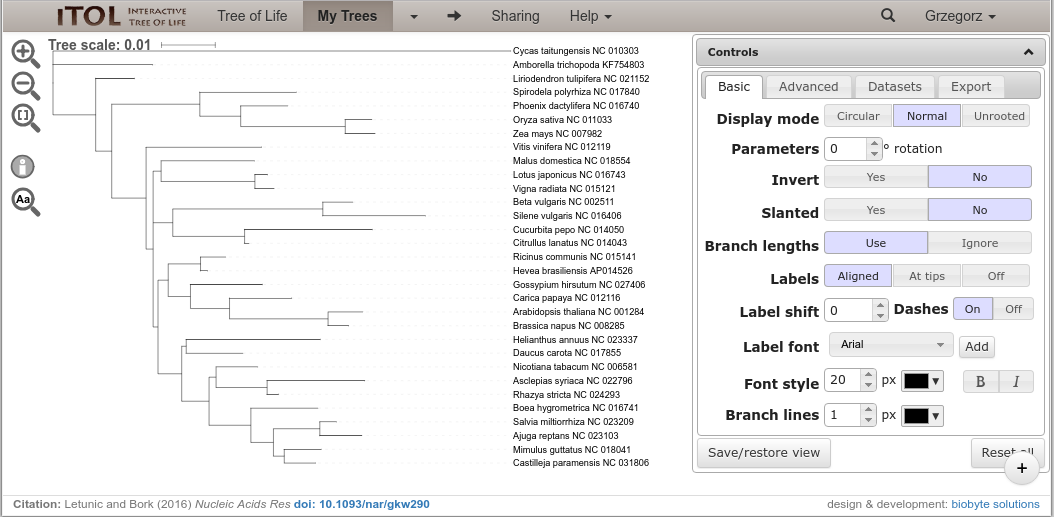
Task: Click the search magnifier in top bar
Action: (887, 16)
